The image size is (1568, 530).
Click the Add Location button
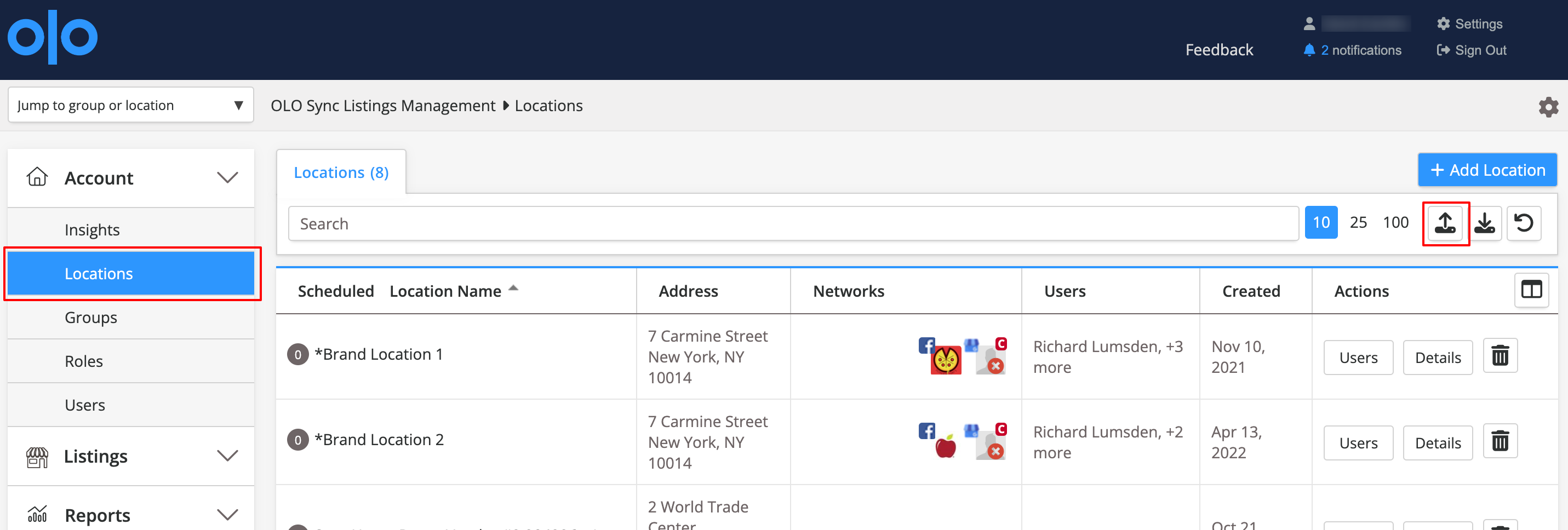pyautogui.click(x=1487, y=170)
